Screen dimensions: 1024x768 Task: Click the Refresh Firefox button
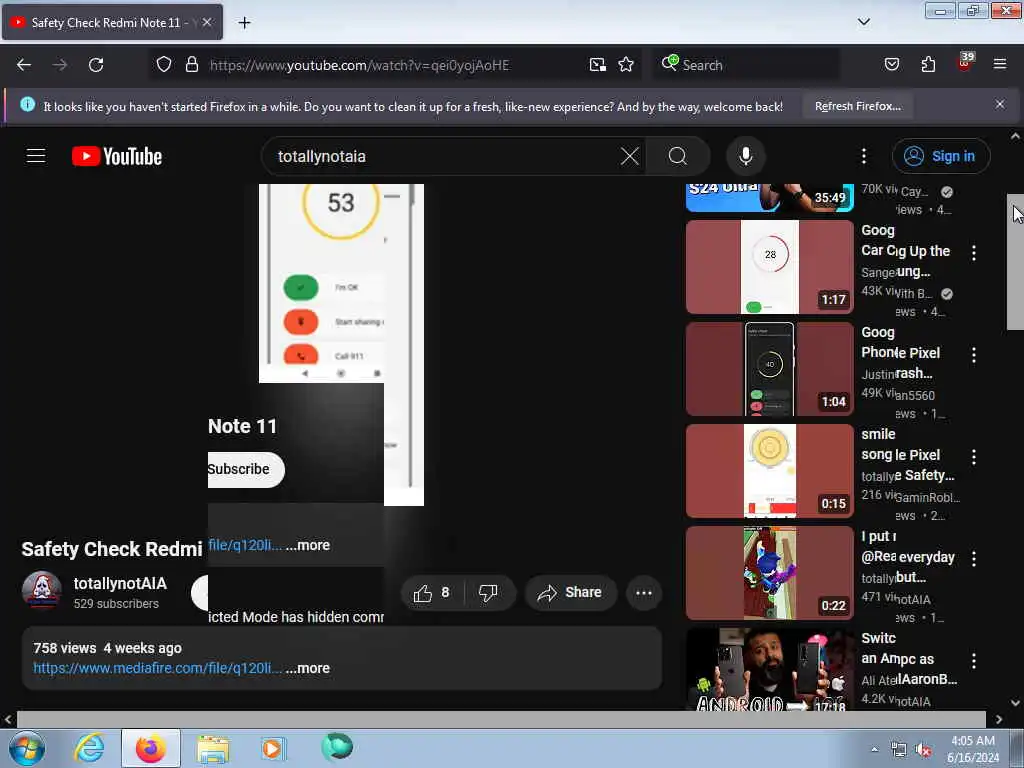(x=857, y=106)
